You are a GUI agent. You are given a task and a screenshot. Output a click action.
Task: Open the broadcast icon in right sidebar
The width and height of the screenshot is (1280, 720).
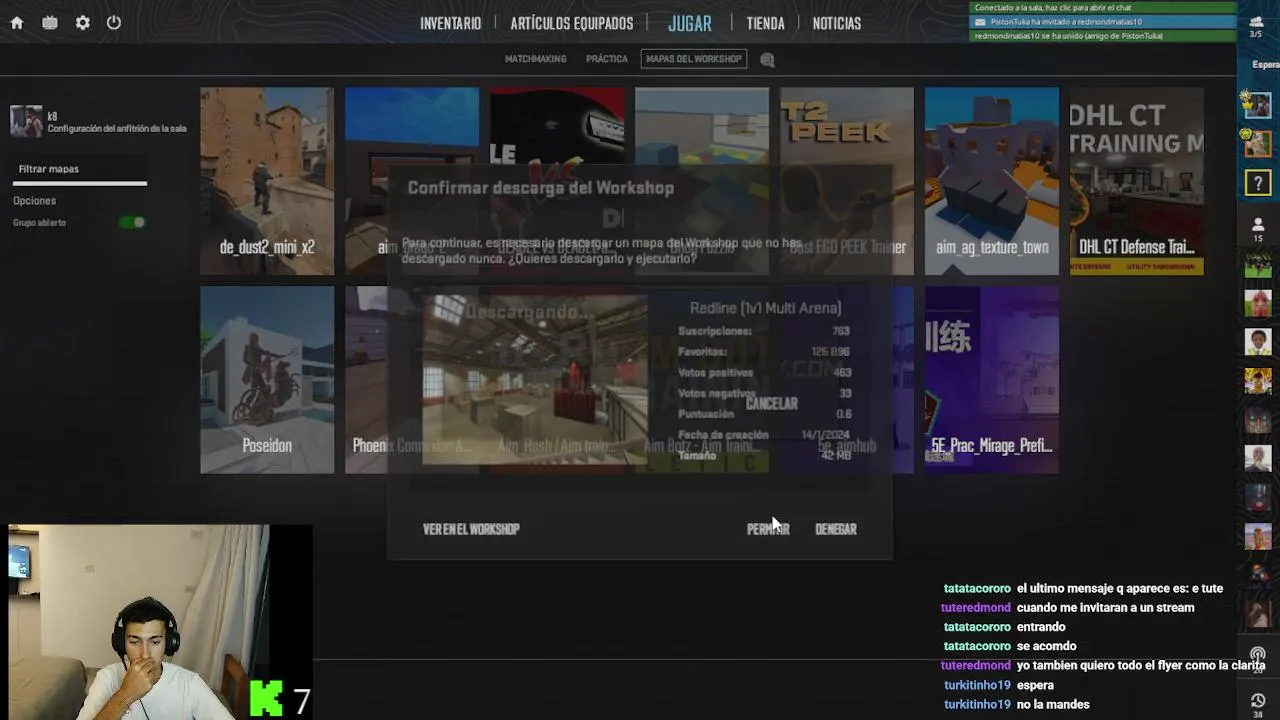point(1258,655)
